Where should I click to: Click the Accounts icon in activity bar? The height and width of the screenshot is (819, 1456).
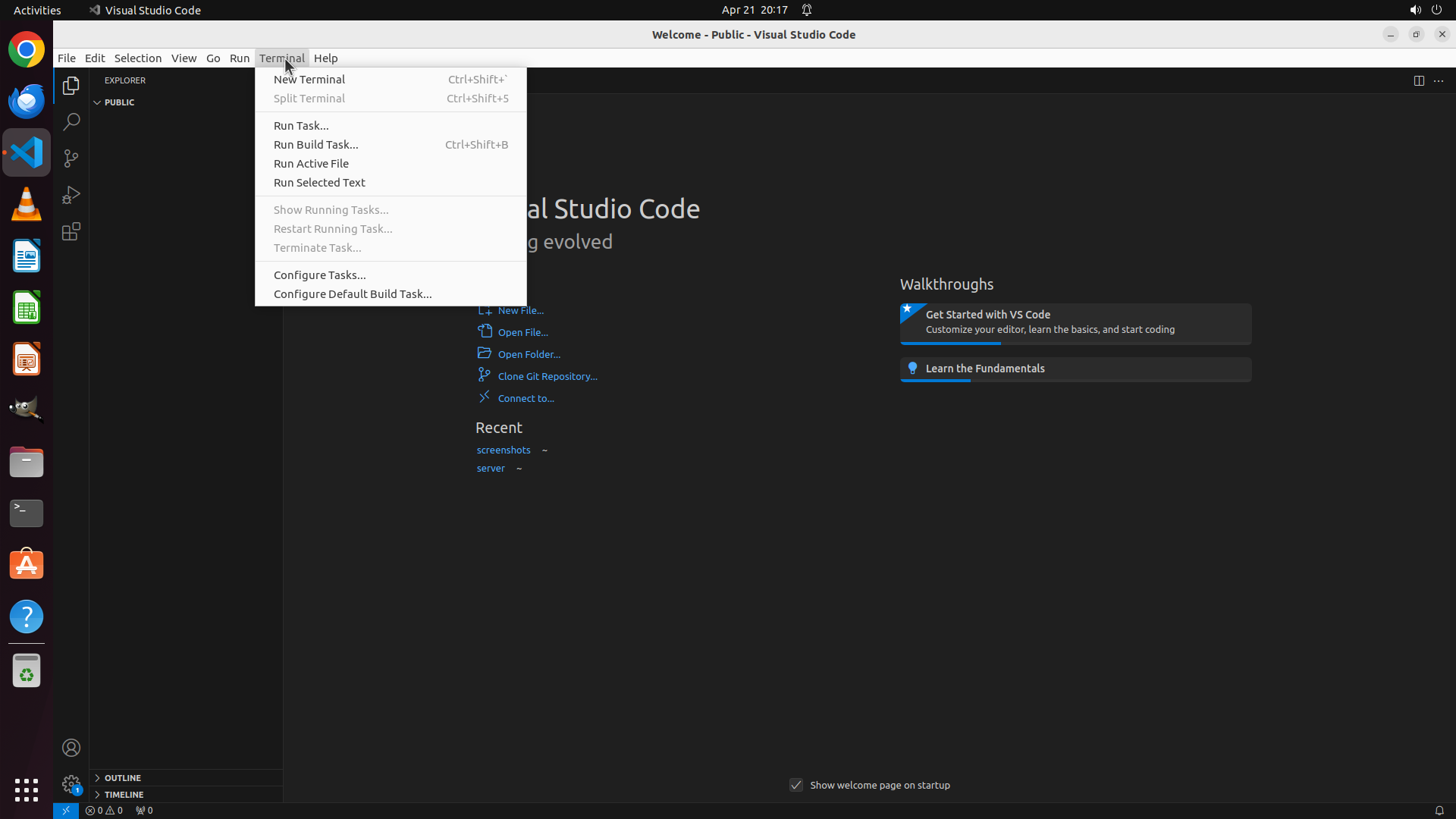click(71, 748)
